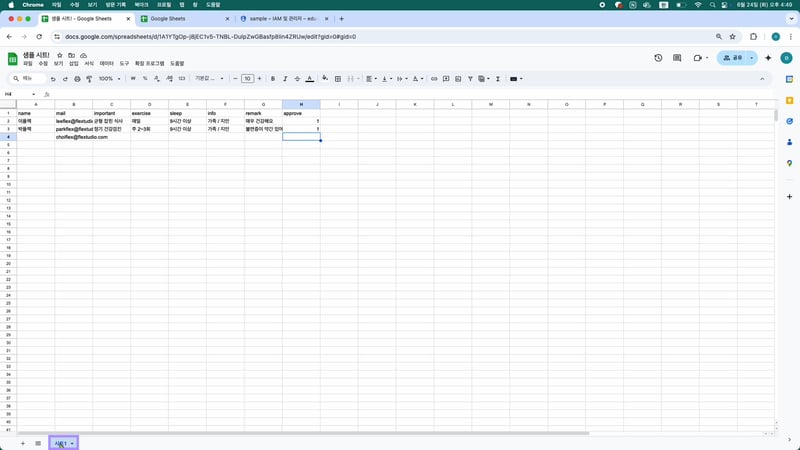Click the 공유 share button
This screenshot has width=800, height=450.
click(x=733, y=58)
